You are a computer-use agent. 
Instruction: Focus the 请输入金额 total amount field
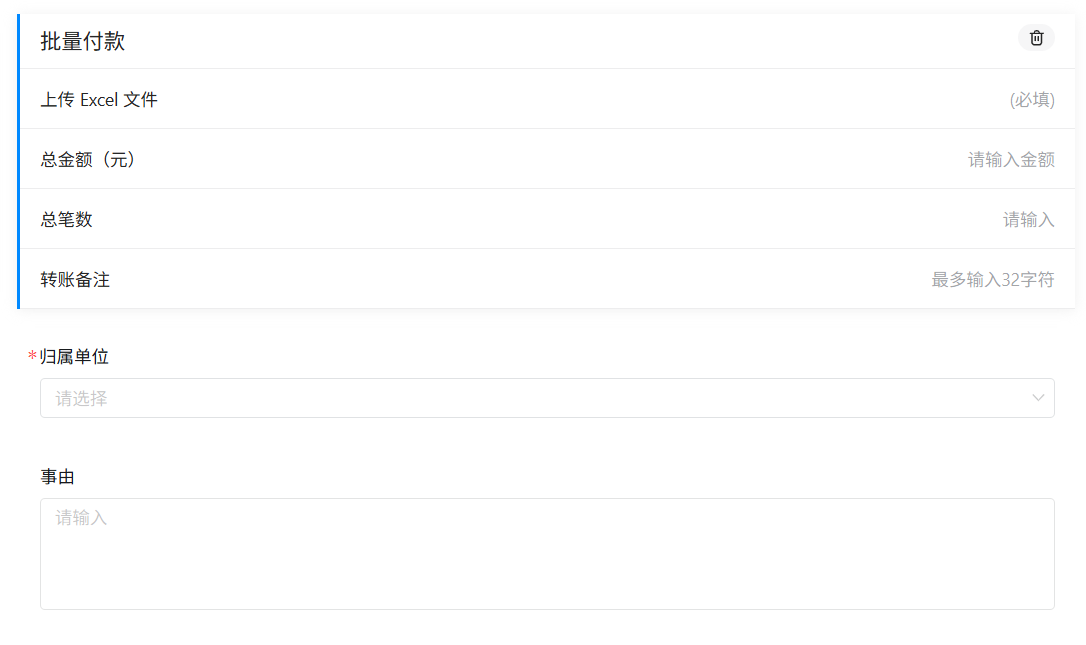point(1010,160)
